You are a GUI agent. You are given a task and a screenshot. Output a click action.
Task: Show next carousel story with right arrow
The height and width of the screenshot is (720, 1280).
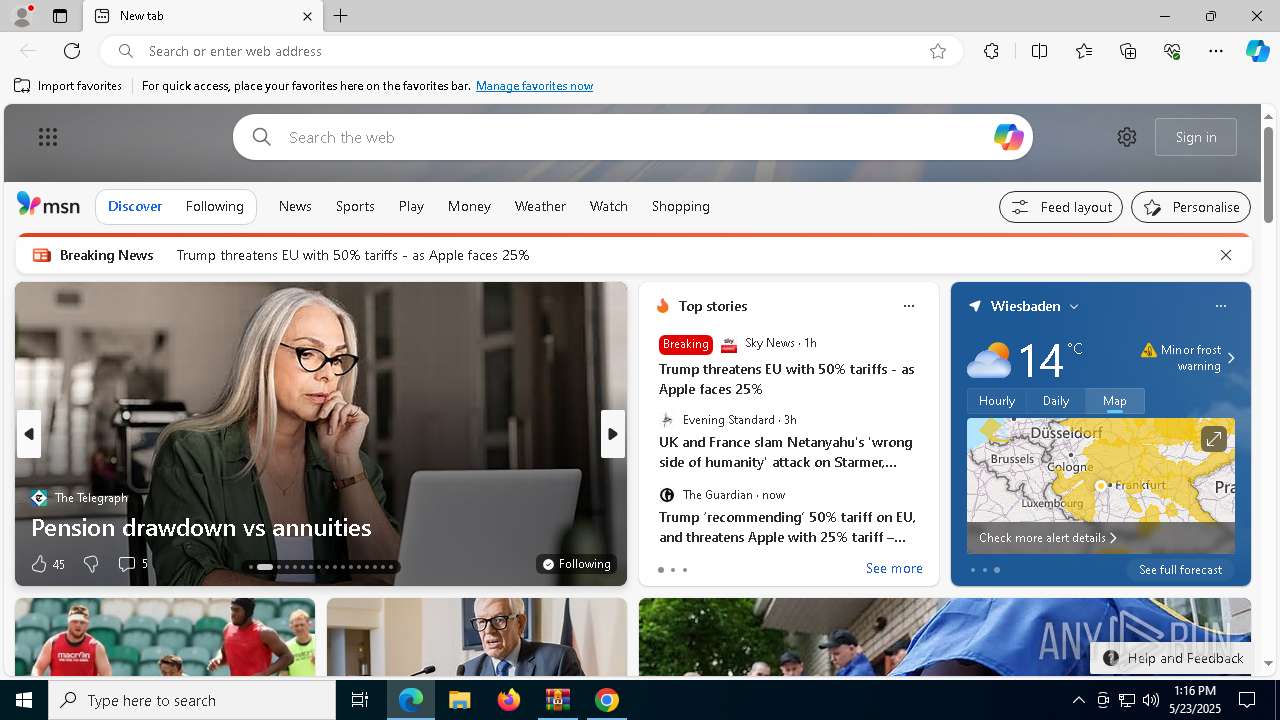pos(613,434)
